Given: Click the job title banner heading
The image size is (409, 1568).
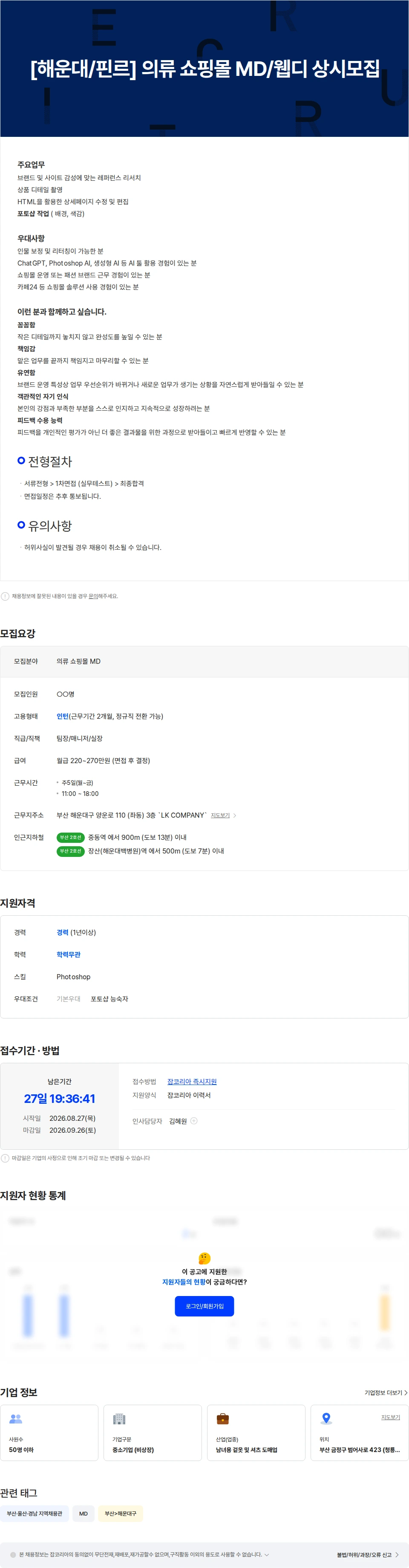Looking at the screenshot, I should click(204, 68).
